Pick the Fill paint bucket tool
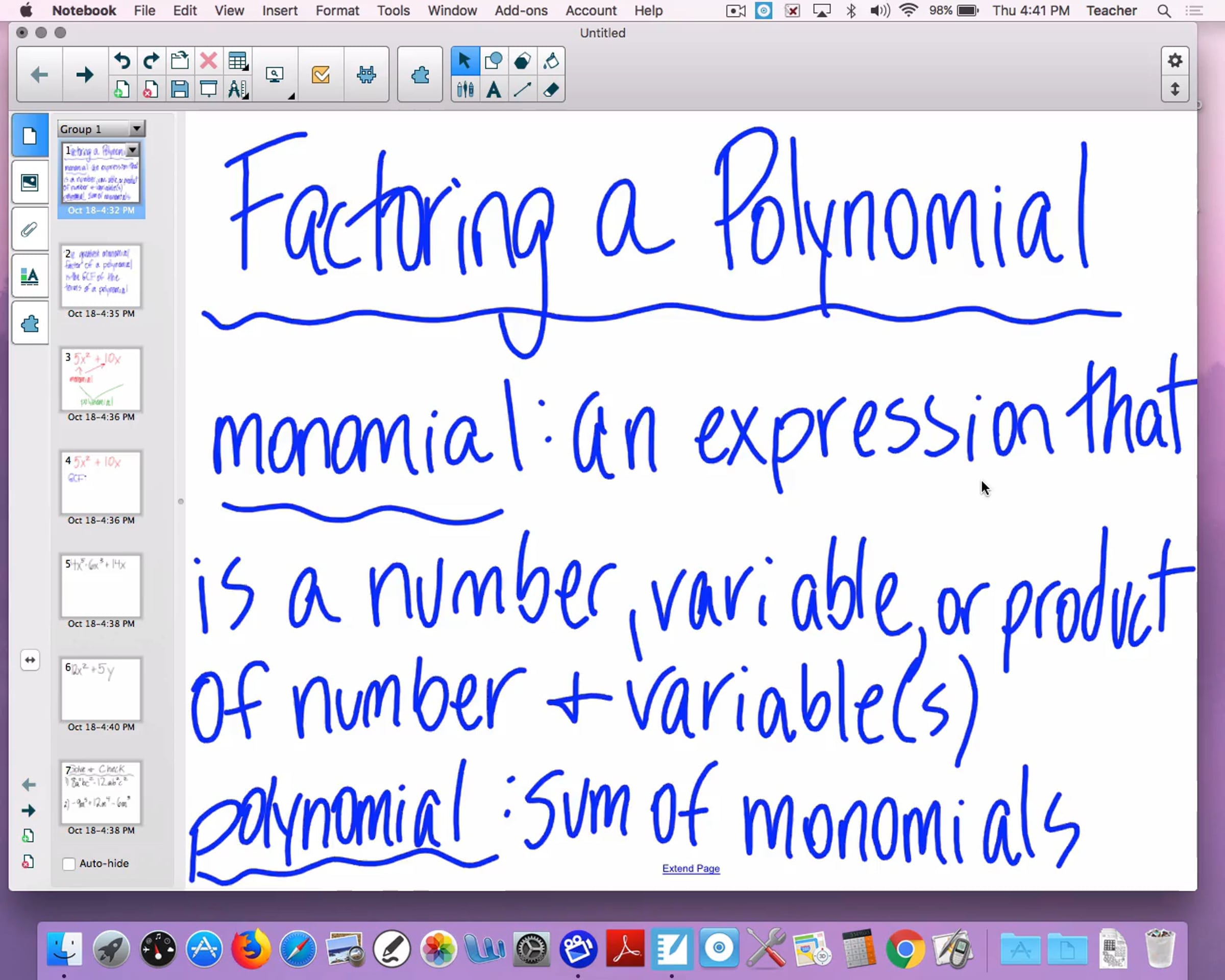The width and height of the screenshot is (1225, 980). pyautogui.click(x=551, y=61)
